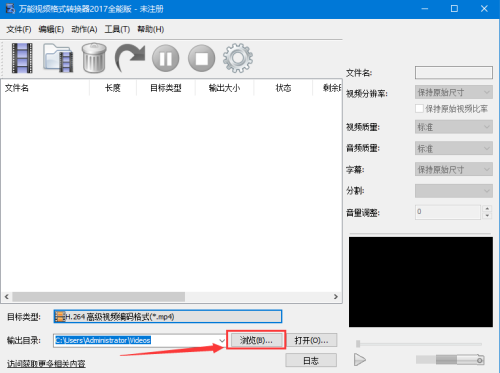This screenshot has height=373, width=500.
Task: Click the 打开(O)... button
Action: pos(311,340)
